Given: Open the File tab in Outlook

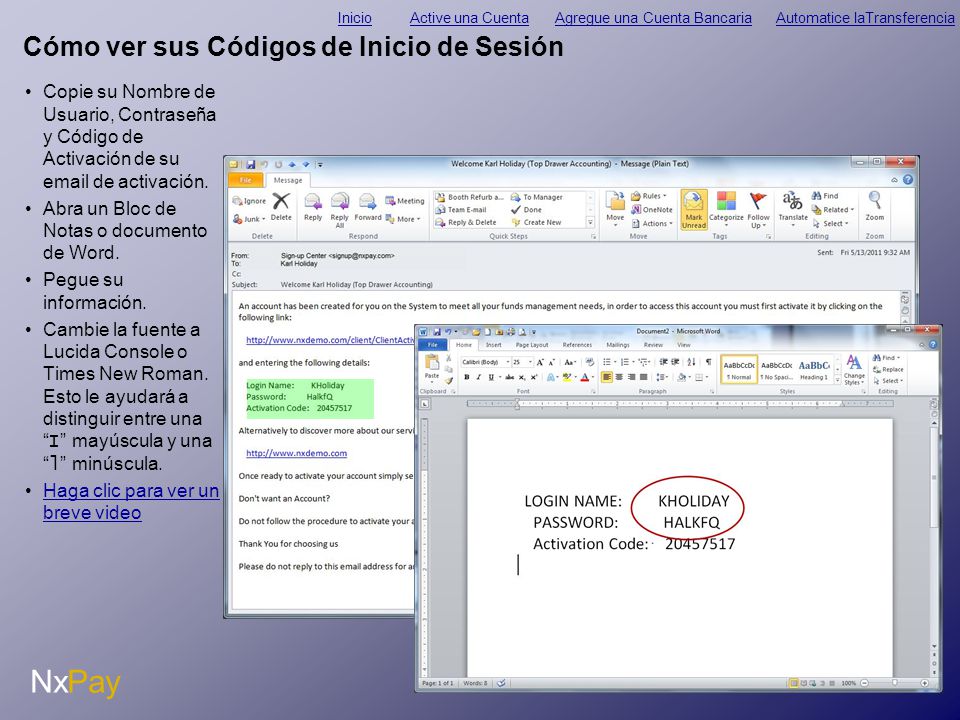Looking at the screenshot, I should (x=246, y=179).
